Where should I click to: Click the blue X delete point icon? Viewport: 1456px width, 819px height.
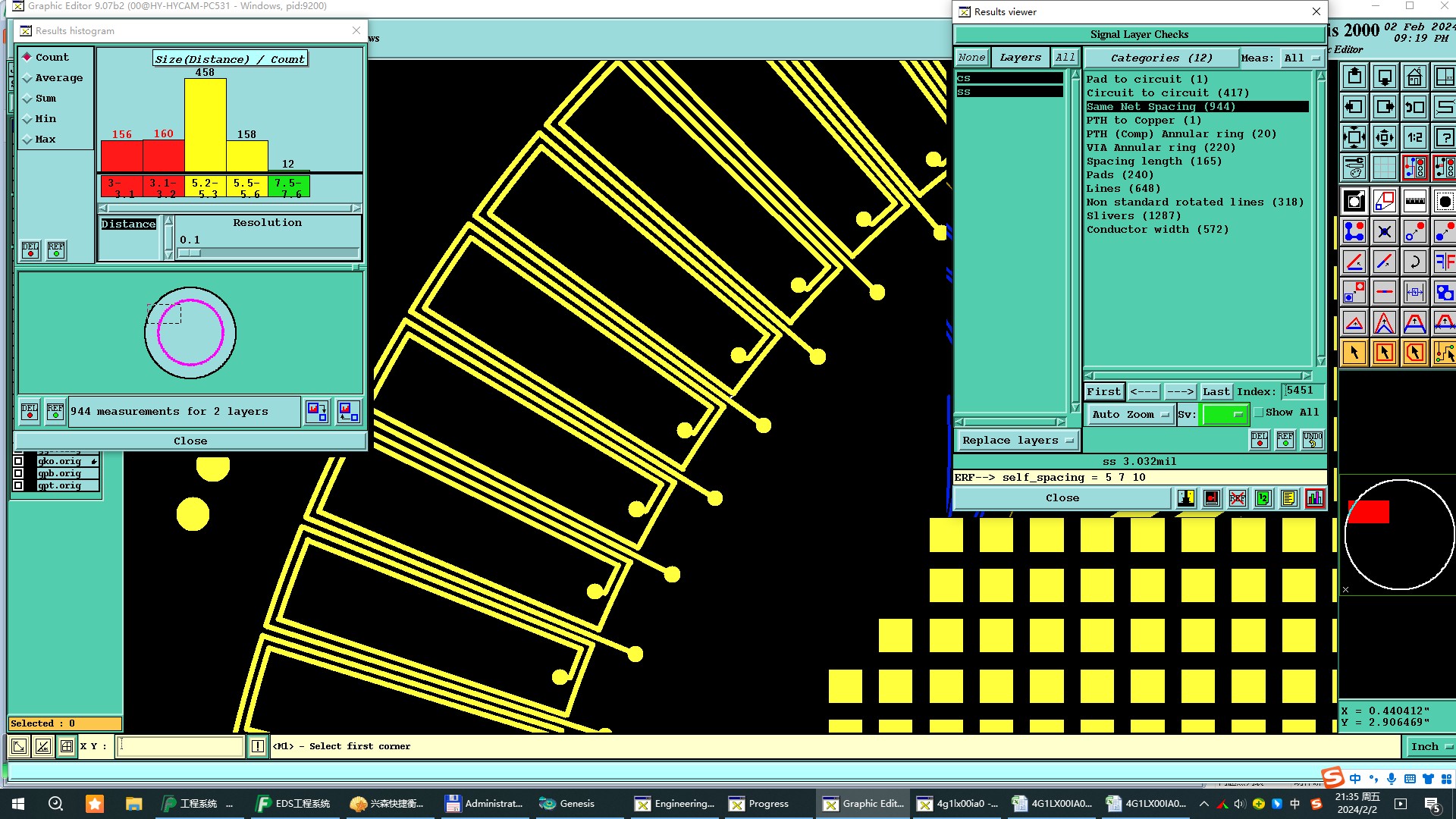pyautogui.click(x=1385, y=231)
